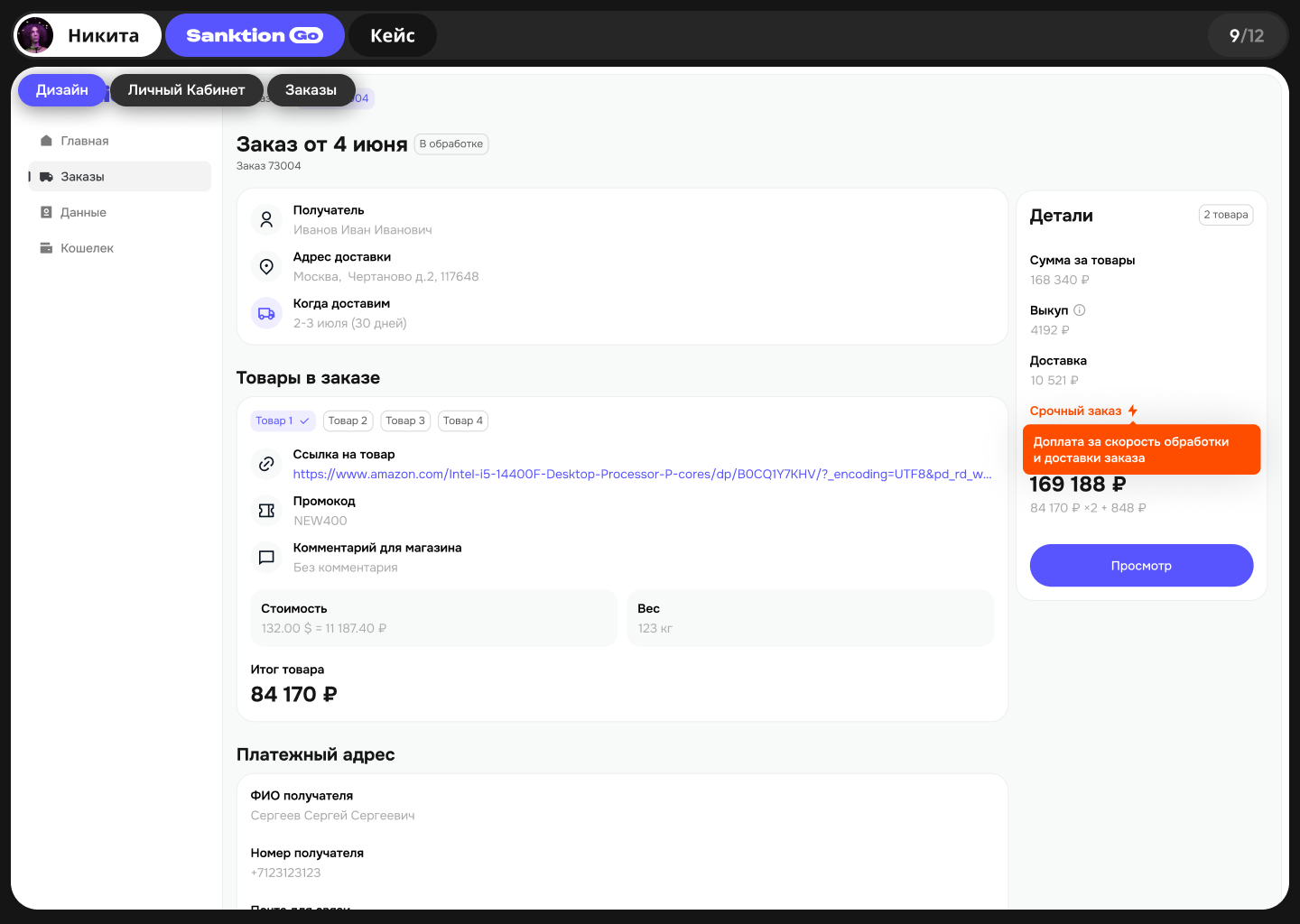Click the delivery truck icon near Когда доставим

coord(266,313)
